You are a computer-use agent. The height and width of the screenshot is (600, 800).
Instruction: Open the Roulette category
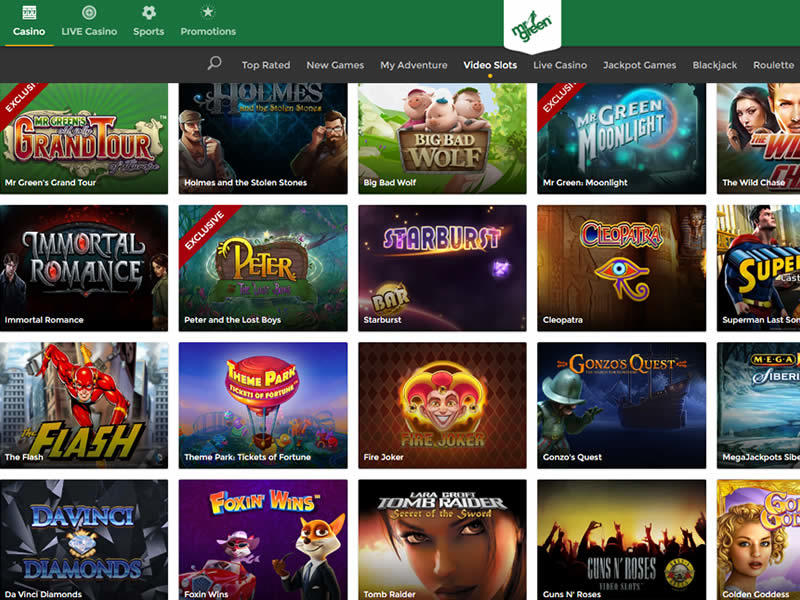click(773, 65)
